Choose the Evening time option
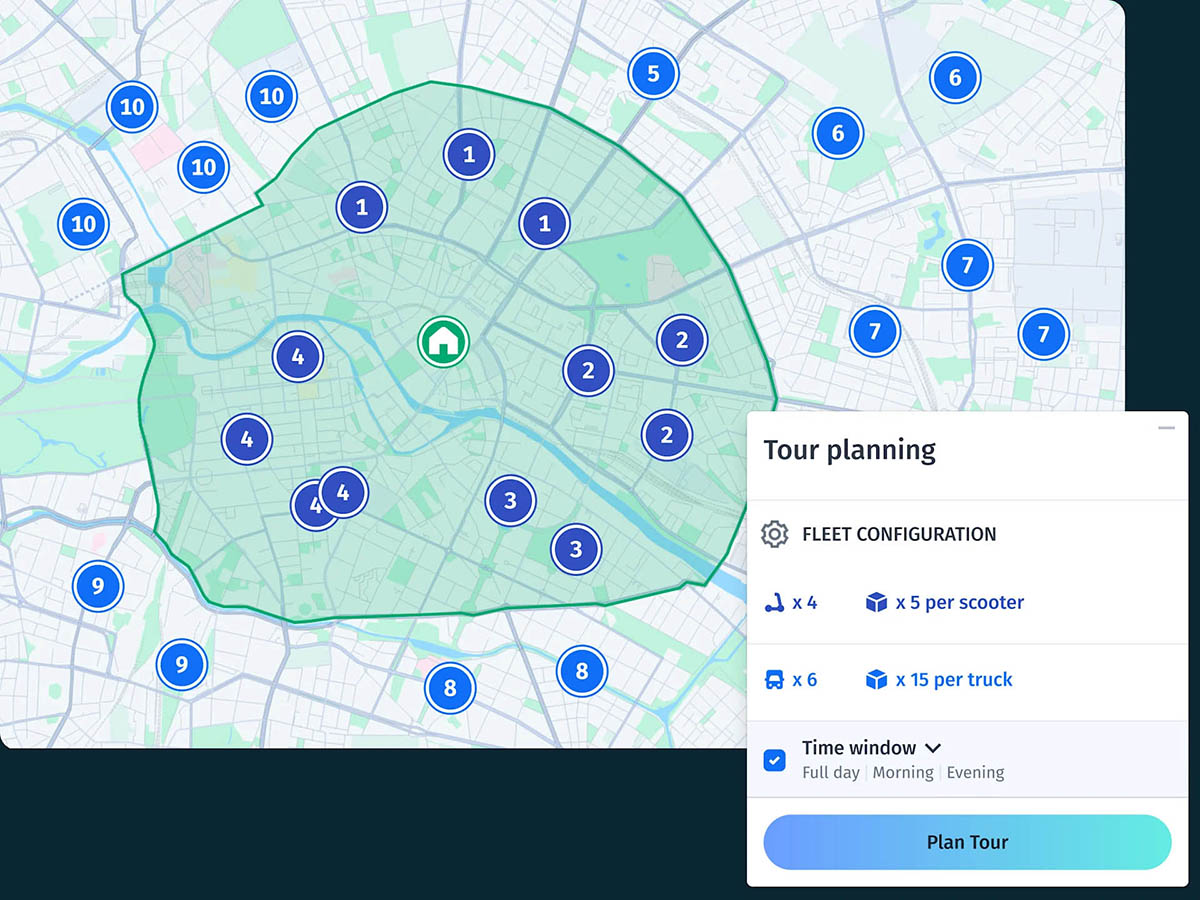 [975, 773]
